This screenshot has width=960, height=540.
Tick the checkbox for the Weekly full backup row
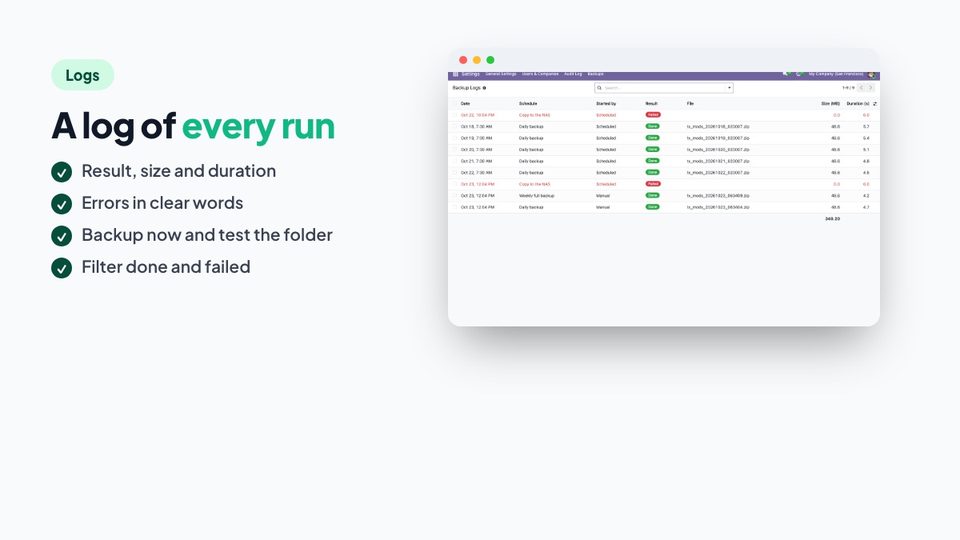456,196
